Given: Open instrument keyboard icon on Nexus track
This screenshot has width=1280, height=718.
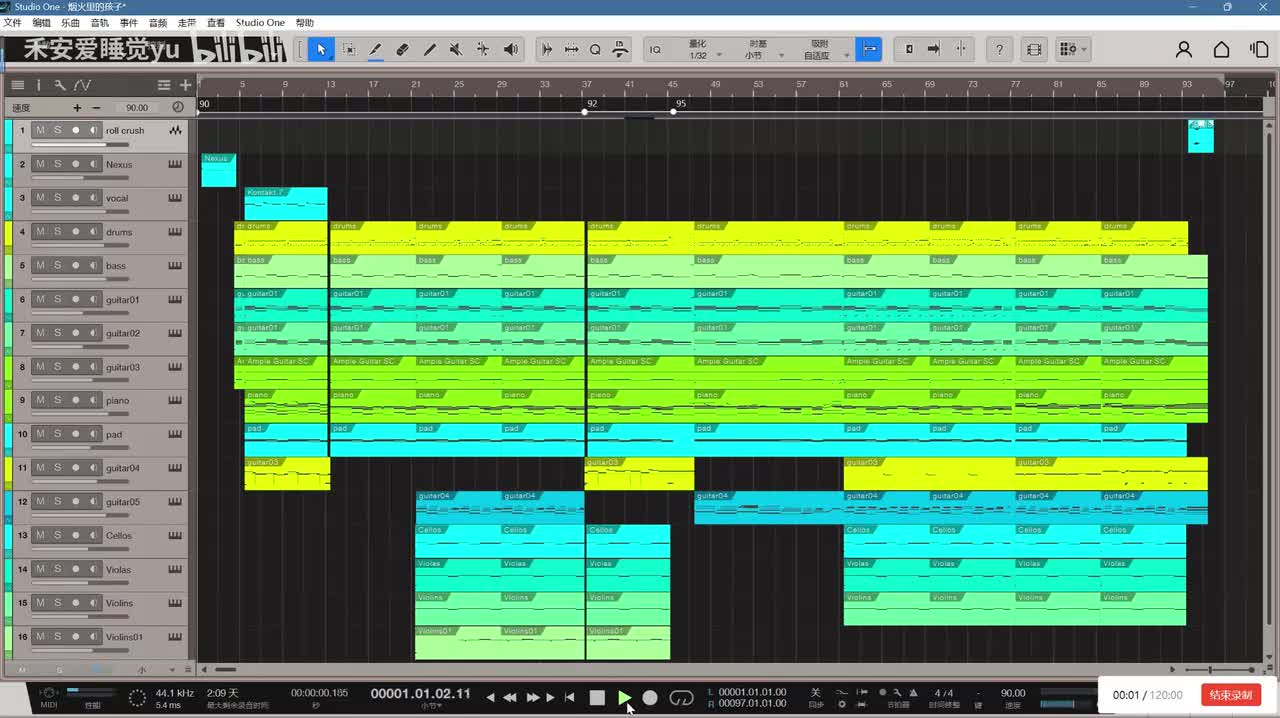Looking at the screenshot, I should (176, 164).
